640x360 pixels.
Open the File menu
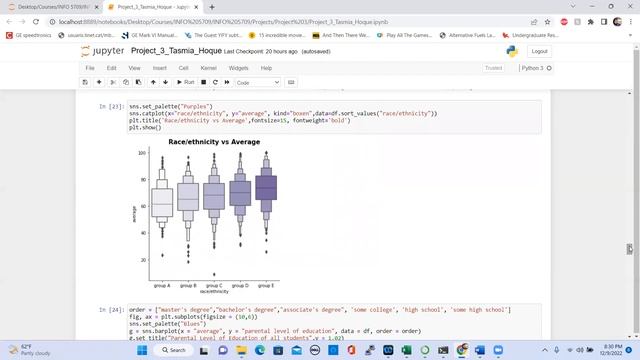(90, 68)
